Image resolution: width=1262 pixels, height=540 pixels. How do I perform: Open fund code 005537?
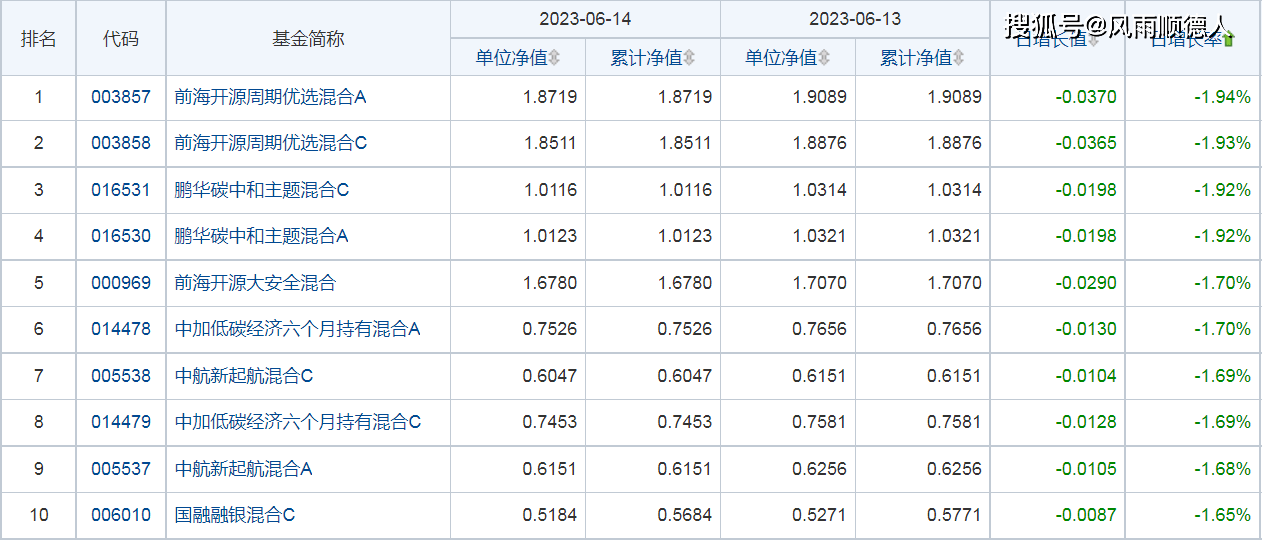click(x=121, y=469)
